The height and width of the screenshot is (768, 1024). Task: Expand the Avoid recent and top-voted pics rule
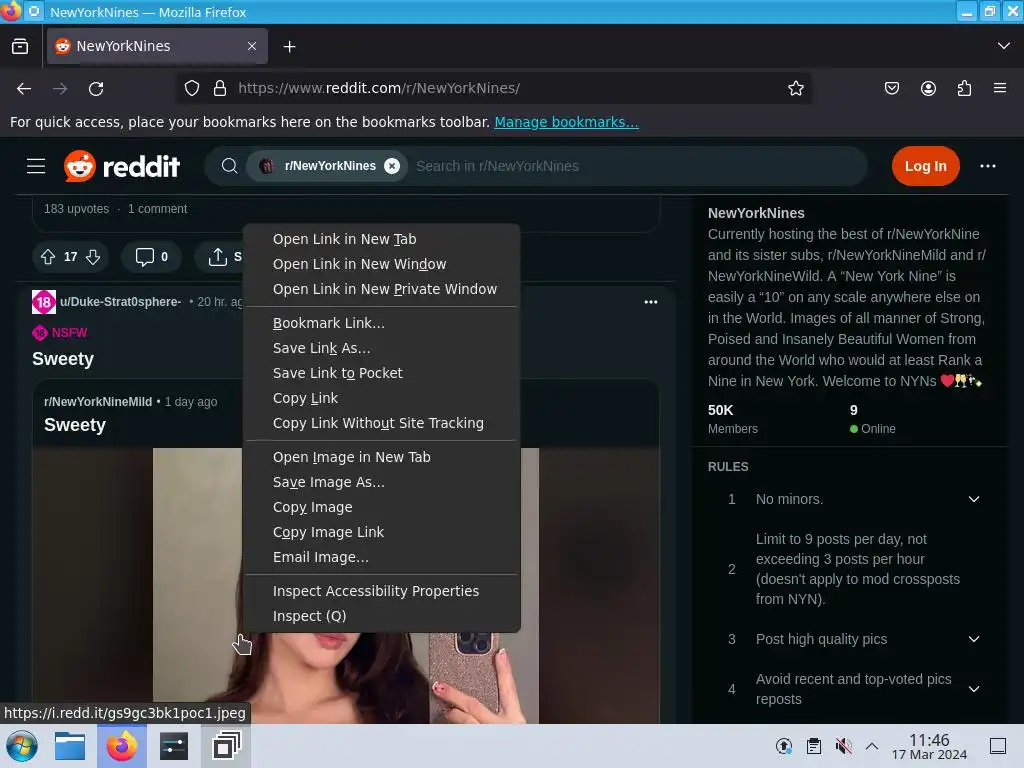click(x=974, y=689)
